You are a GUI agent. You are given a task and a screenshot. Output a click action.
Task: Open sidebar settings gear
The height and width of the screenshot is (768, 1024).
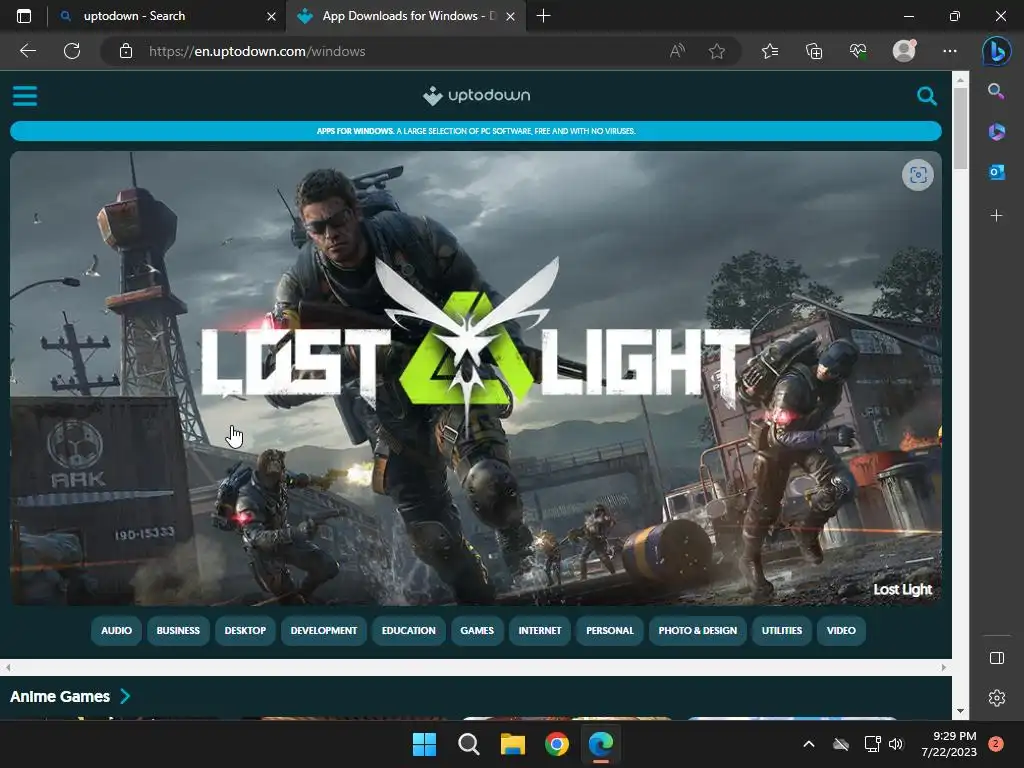click(997, 698)
